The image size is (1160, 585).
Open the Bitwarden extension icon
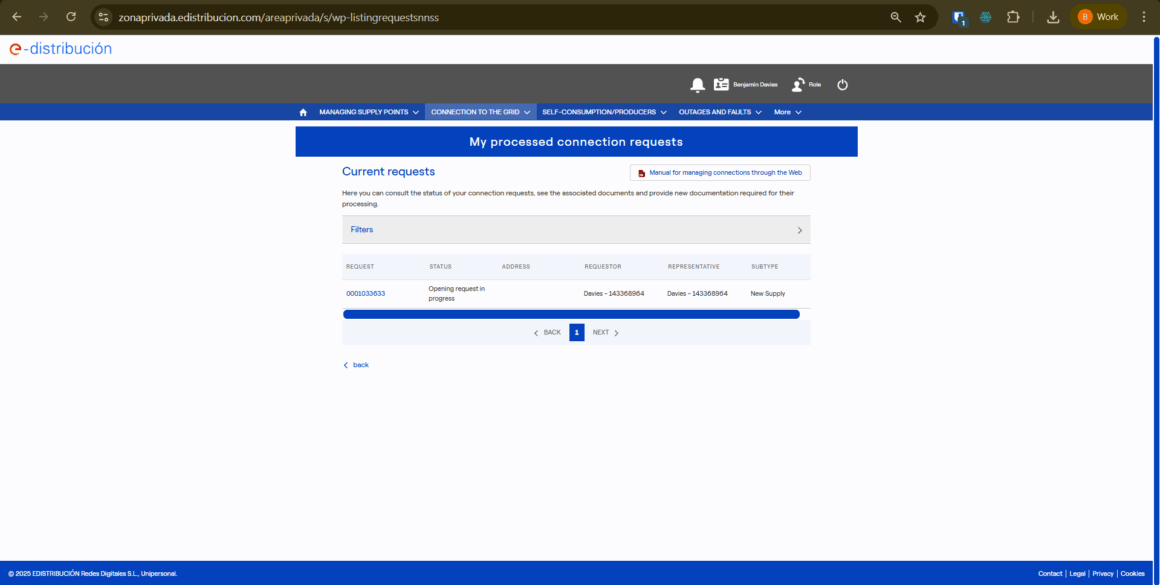tap(959, 17)
